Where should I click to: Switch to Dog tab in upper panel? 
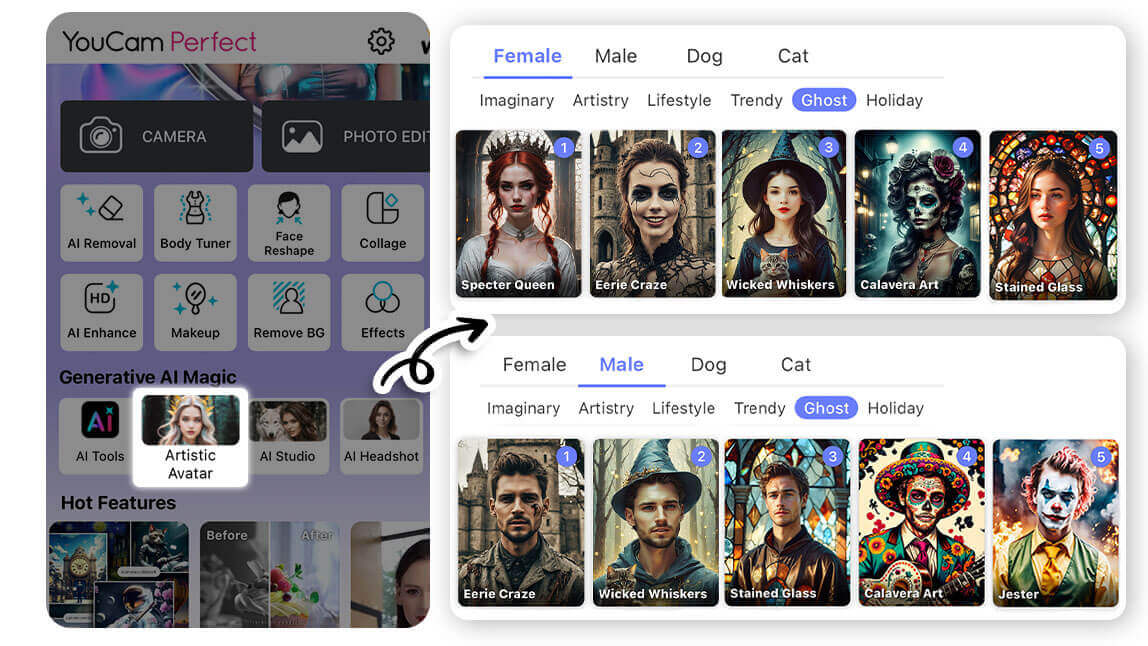click(x=704, y=56)
